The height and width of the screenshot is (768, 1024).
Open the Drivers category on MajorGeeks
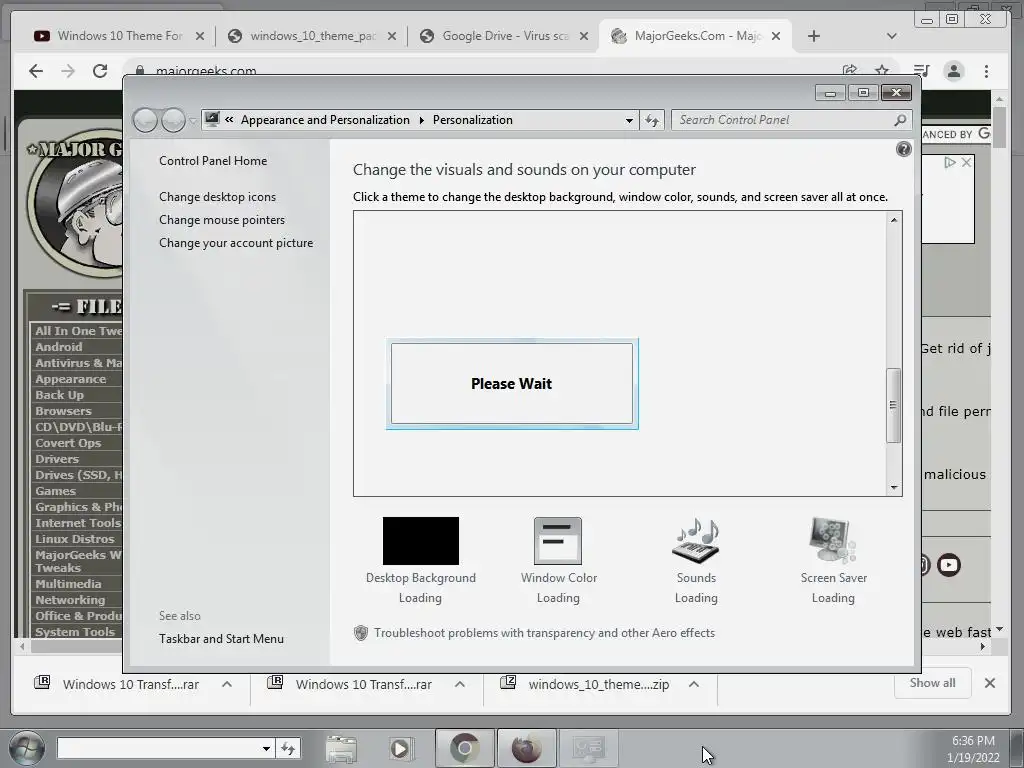coord(57,459)
